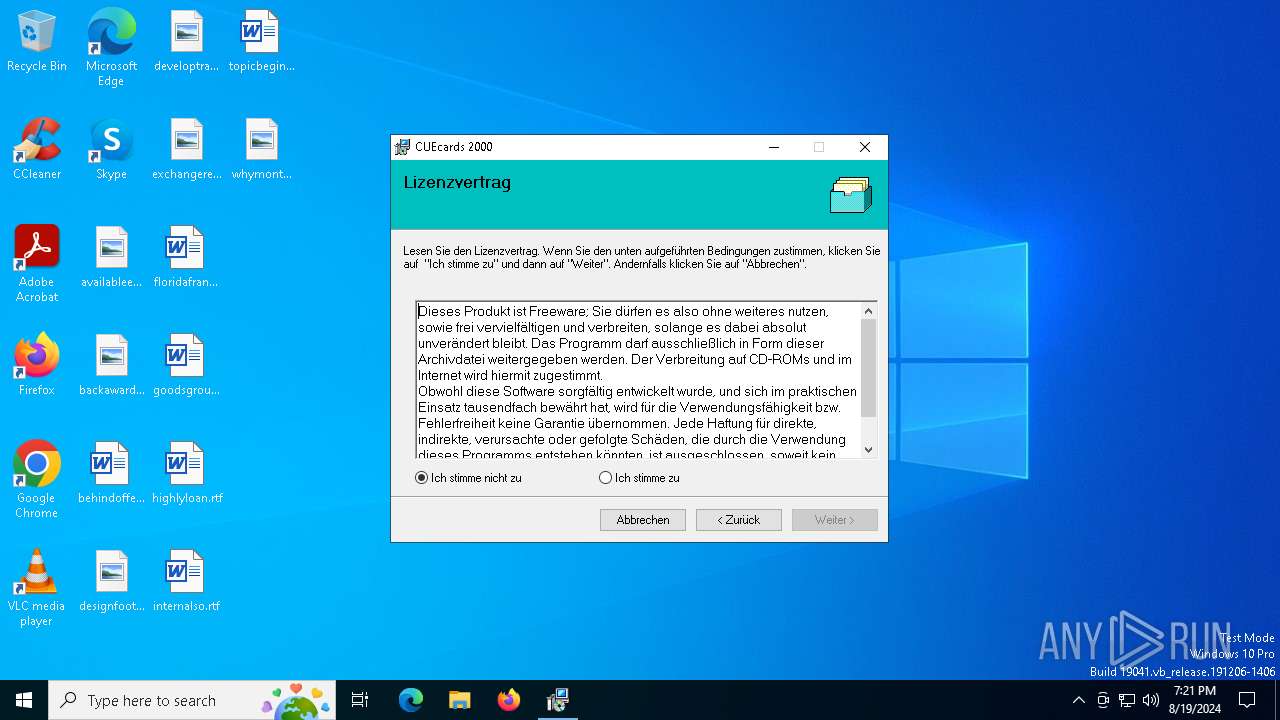Select the availablee... image file
Image resolution: width=1280 pixels, height=720 pixels.
tap(111, 258)
